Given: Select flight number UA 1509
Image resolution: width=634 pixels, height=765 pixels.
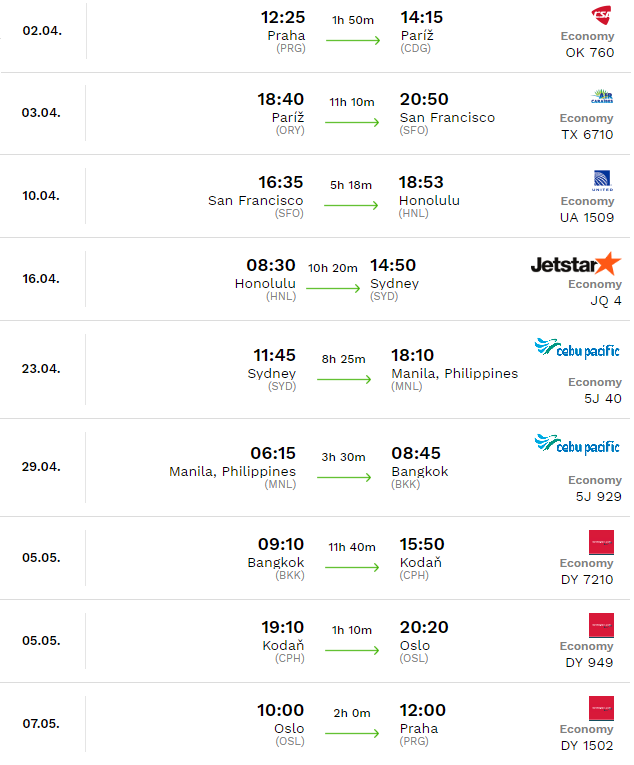Looking at the screenshot, I should pos(587,218).
